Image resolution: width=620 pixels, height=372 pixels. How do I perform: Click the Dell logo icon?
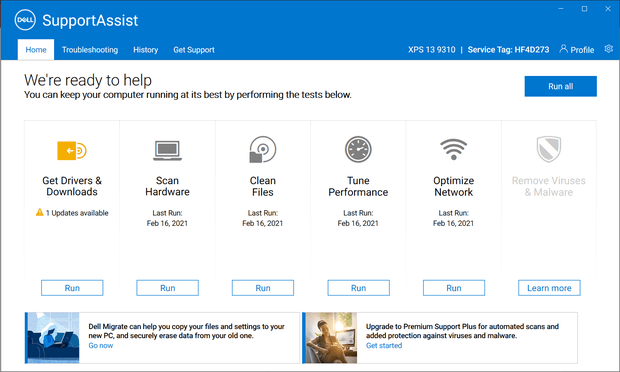click(x=25, y=20)
